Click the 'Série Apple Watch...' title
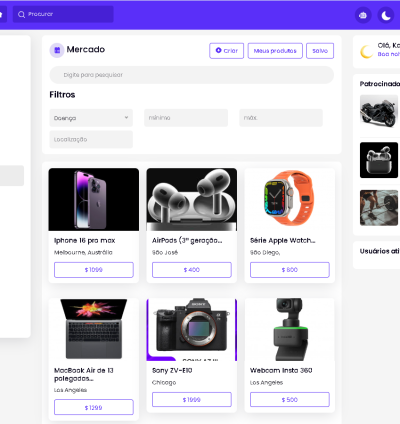This screenshot has width=400, height=424. pyautogui.click(x=283, y=240)
